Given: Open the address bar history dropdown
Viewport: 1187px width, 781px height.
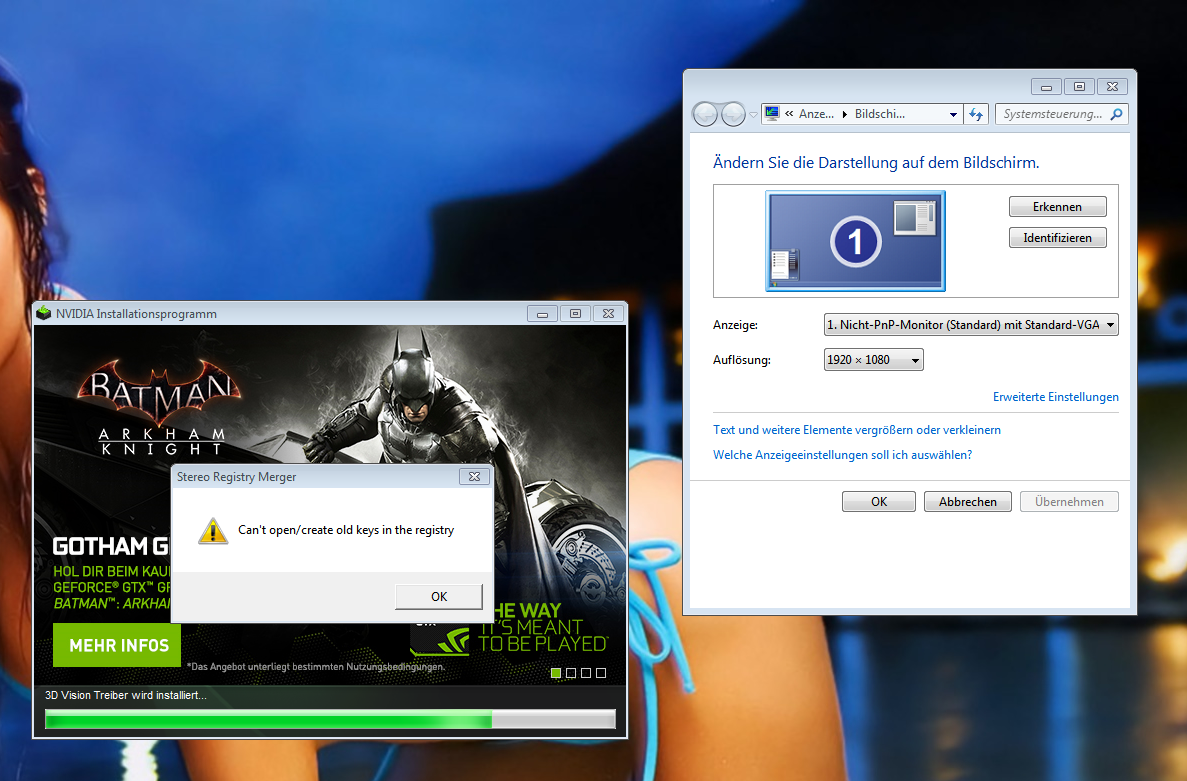Looking at the screenshot, I should tap(953, 114).
